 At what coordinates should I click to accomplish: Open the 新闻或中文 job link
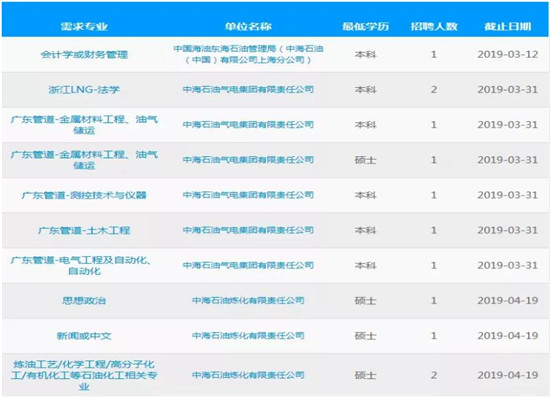click(x=84, y=336)
